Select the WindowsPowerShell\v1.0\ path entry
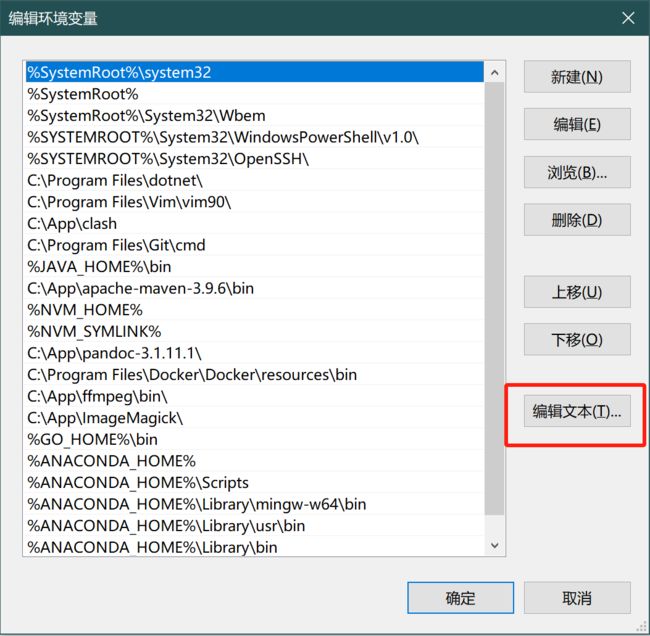 pos(254,137)
